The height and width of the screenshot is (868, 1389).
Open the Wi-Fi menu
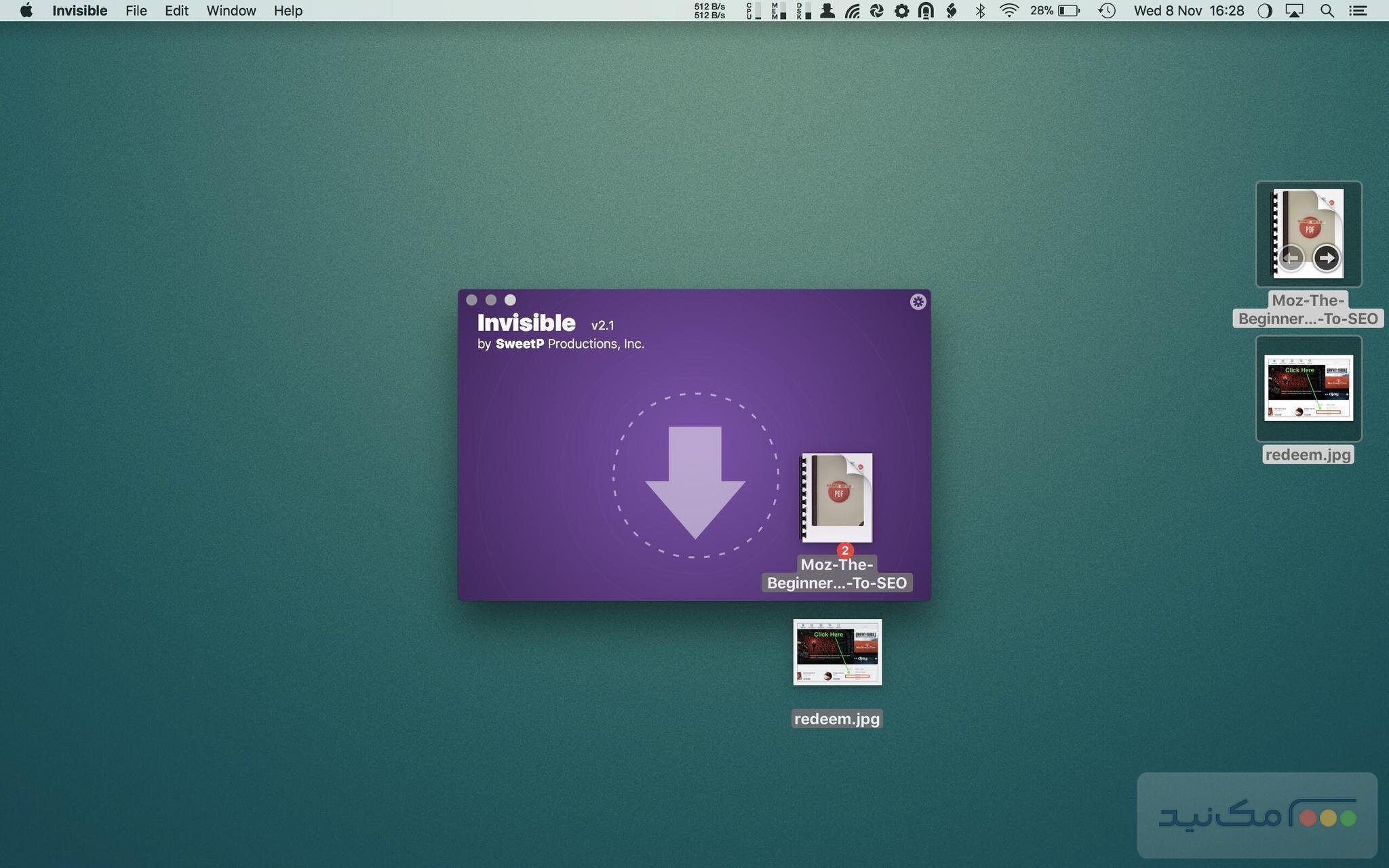coord(1009,11)
